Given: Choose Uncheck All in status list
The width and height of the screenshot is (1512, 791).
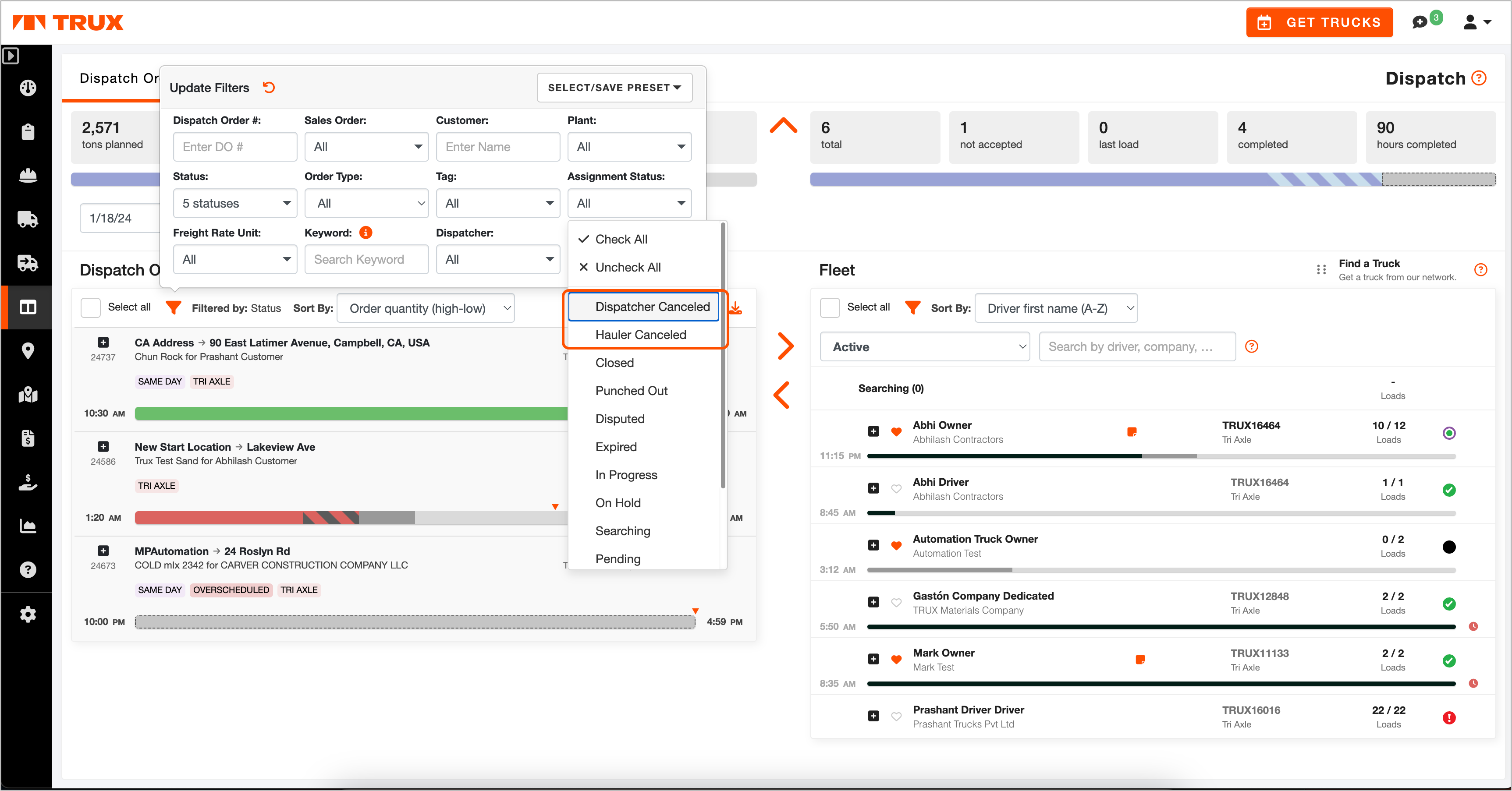Looking at the screenshot, I should point(644,268).
